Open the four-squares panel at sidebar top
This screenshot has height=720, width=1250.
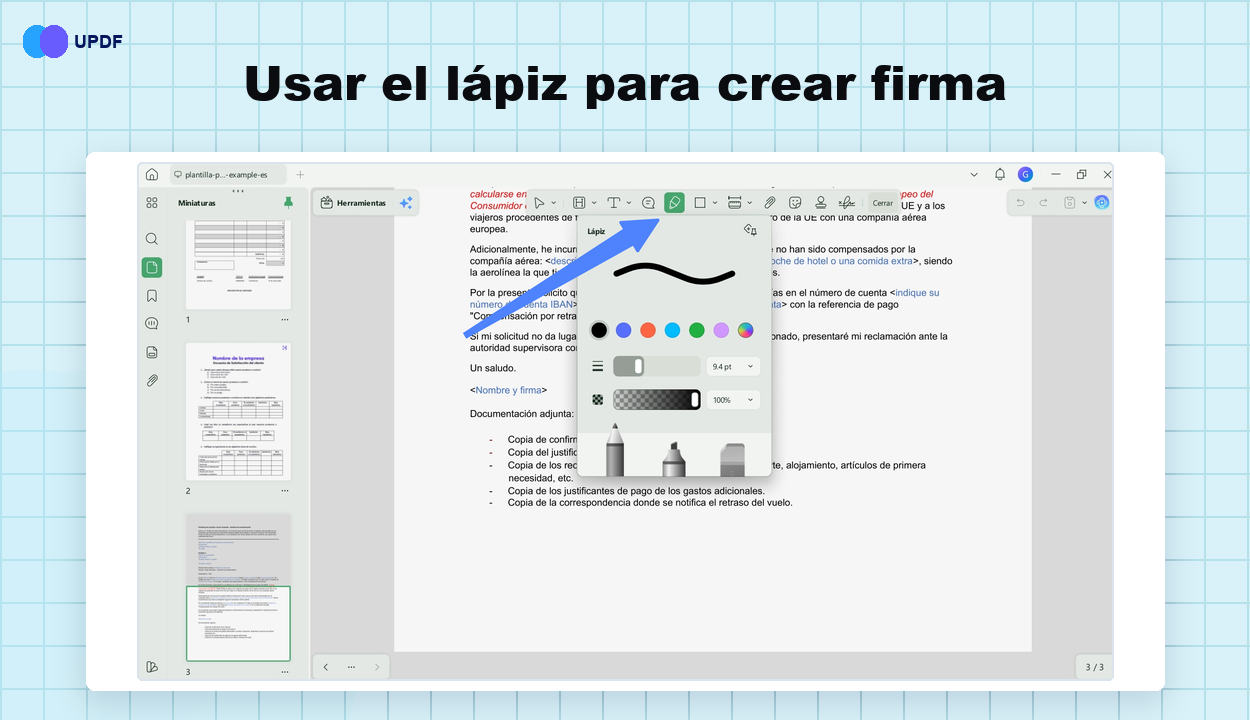pos(152,202)
